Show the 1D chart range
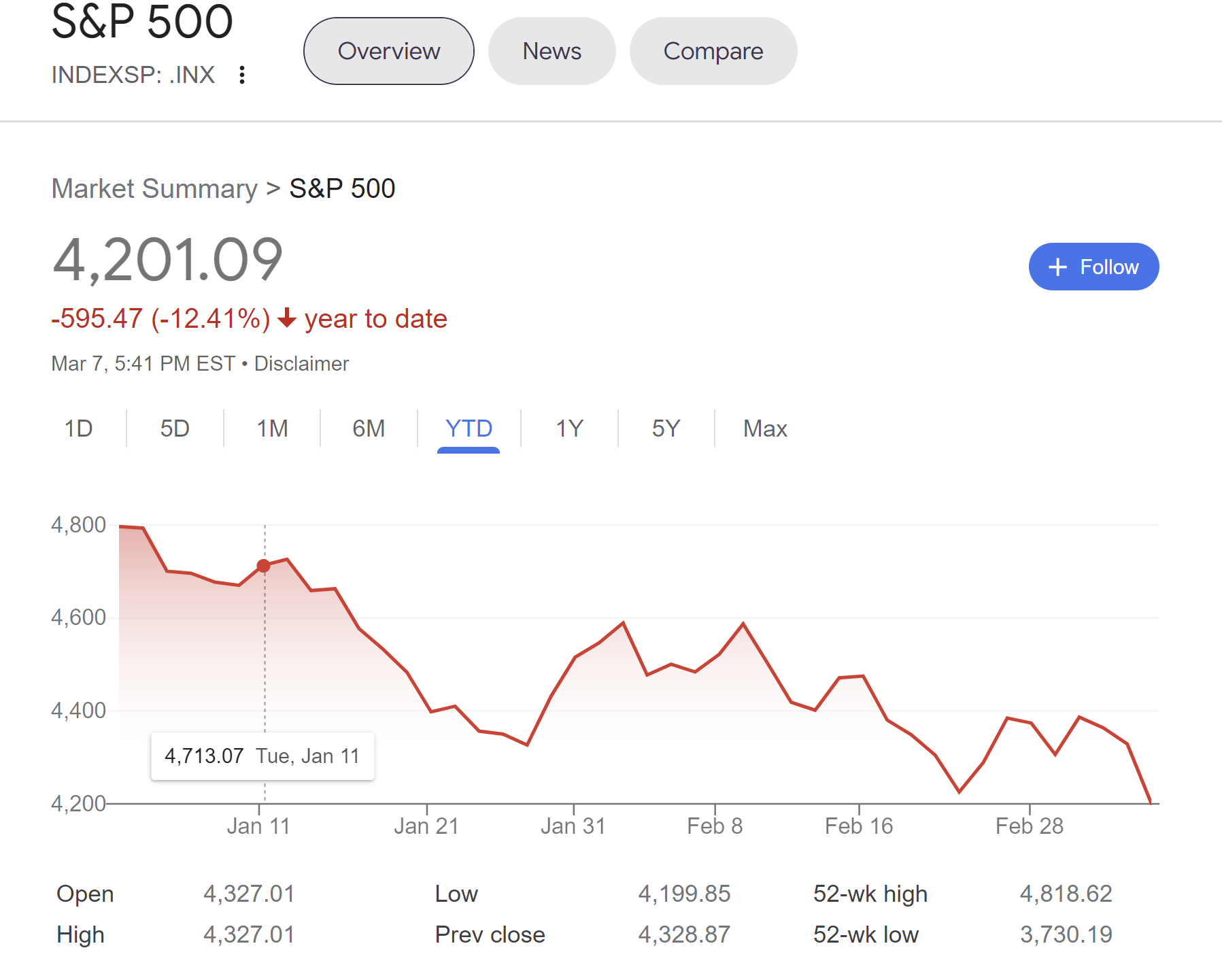The width and height of the screenshot is (1222, 980). tap(78, 428)
